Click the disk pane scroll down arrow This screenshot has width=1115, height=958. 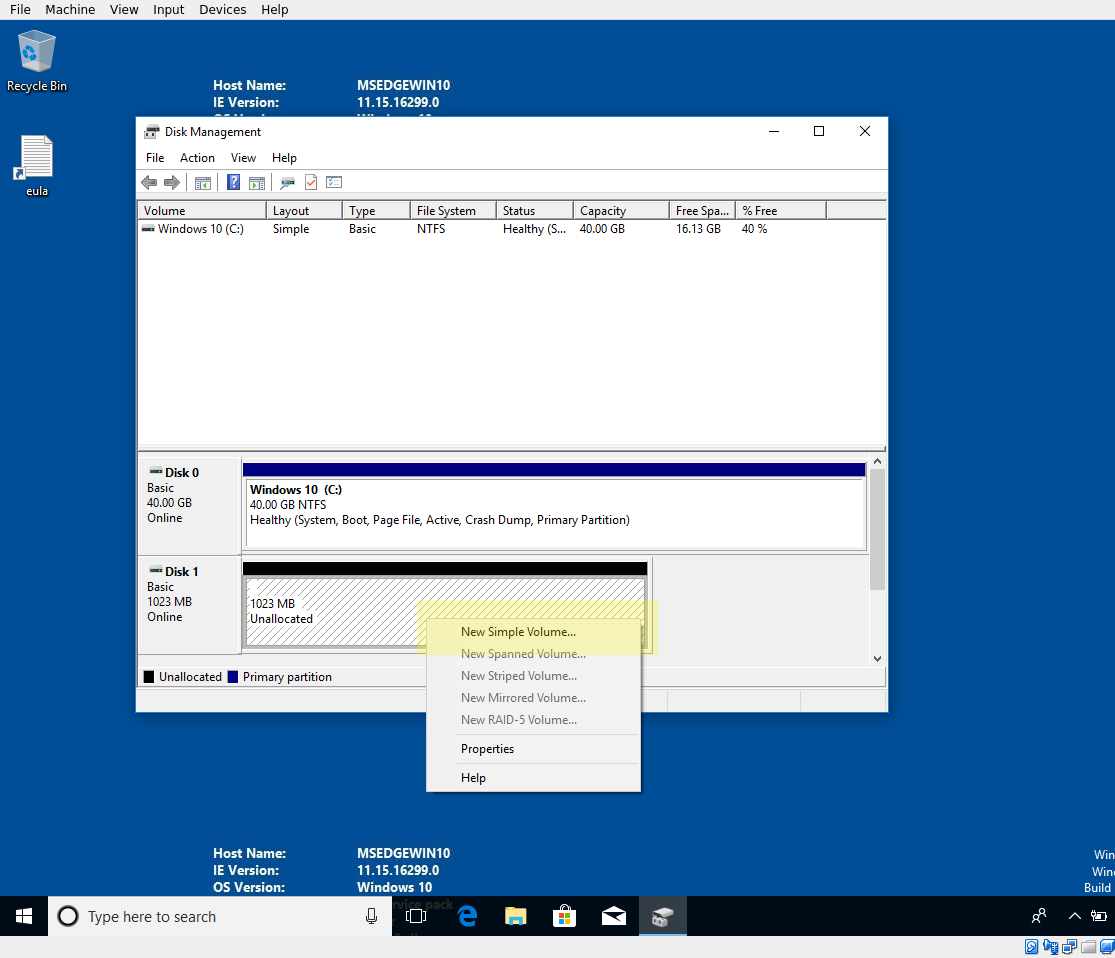[877, 659]
